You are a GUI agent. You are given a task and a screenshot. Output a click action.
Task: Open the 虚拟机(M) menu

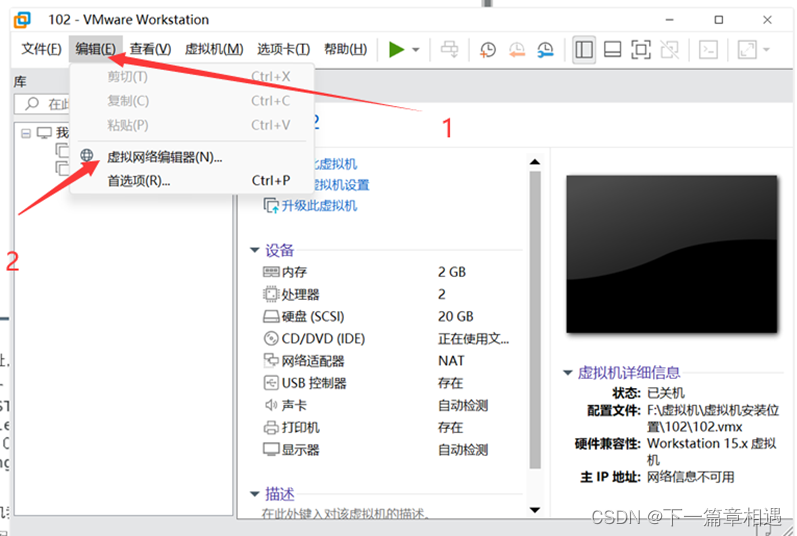(x=214, y=49)
